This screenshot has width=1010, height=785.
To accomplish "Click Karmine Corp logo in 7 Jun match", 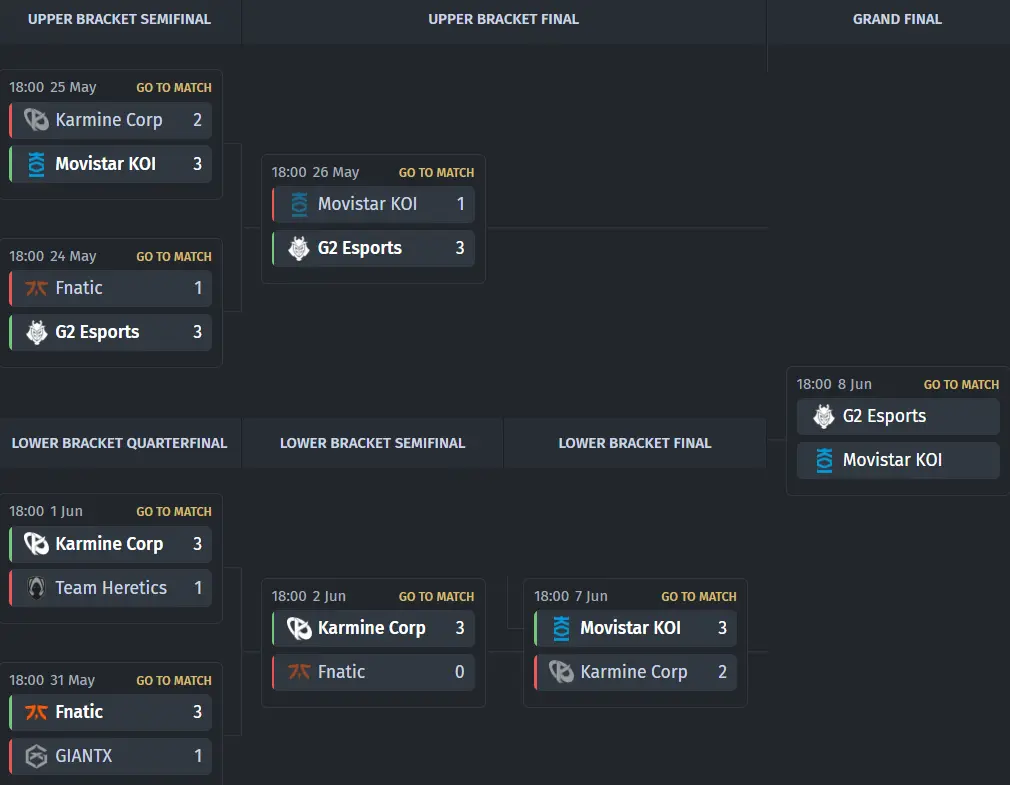I will click(562, 672).
